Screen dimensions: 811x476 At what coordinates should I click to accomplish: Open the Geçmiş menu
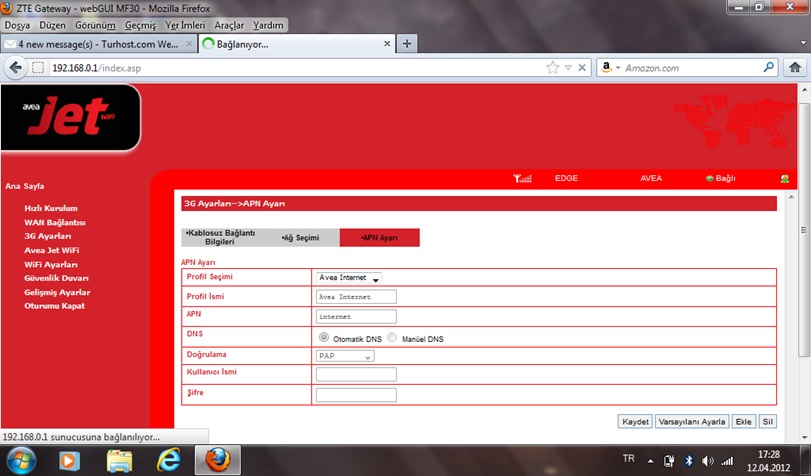click(140, 25)
